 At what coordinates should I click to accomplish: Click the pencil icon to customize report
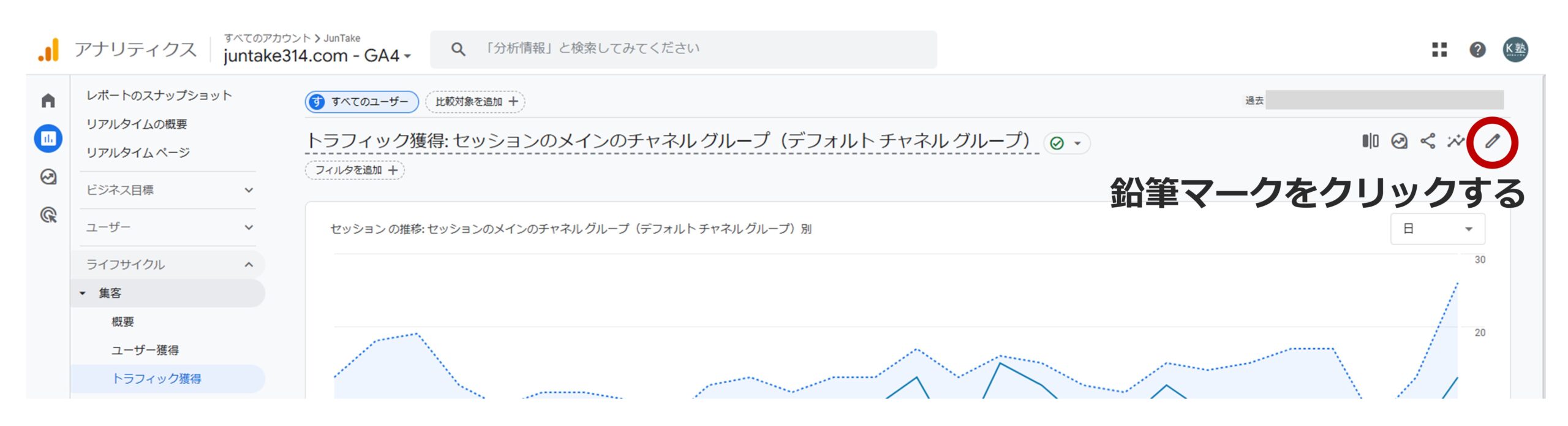click(x=1492, y=142)
